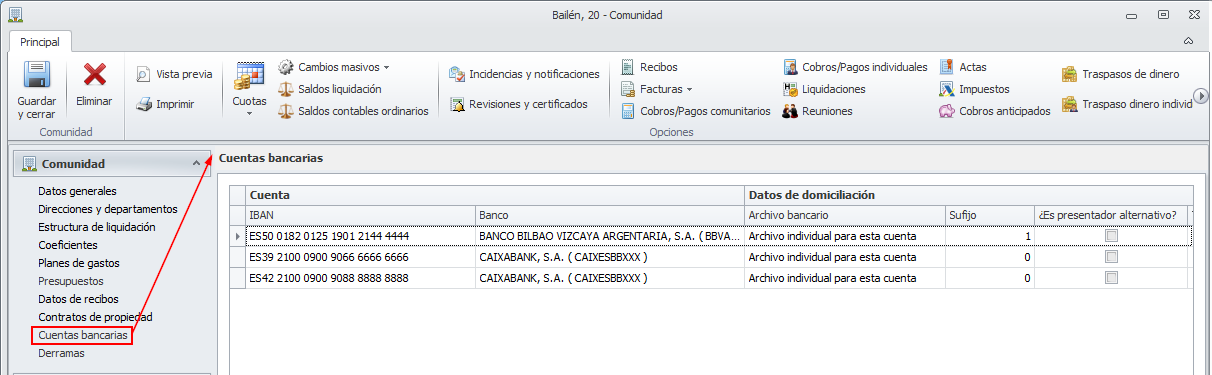
Task: Open the Cuotas dropdown arrow
Action: click(249, 113)
